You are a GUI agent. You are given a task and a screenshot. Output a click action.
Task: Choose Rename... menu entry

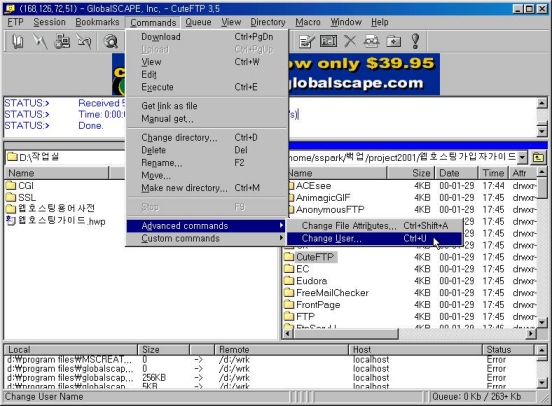point(206,163)
